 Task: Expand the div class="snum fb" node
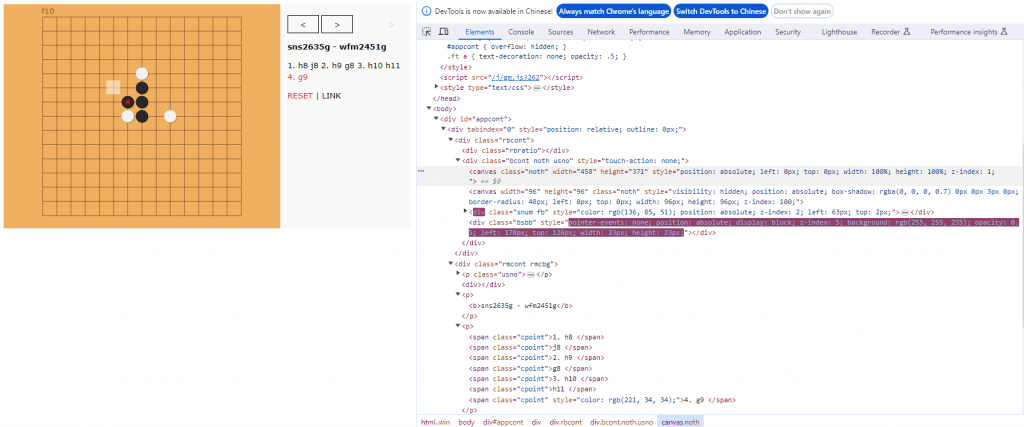tap(465, 212)
